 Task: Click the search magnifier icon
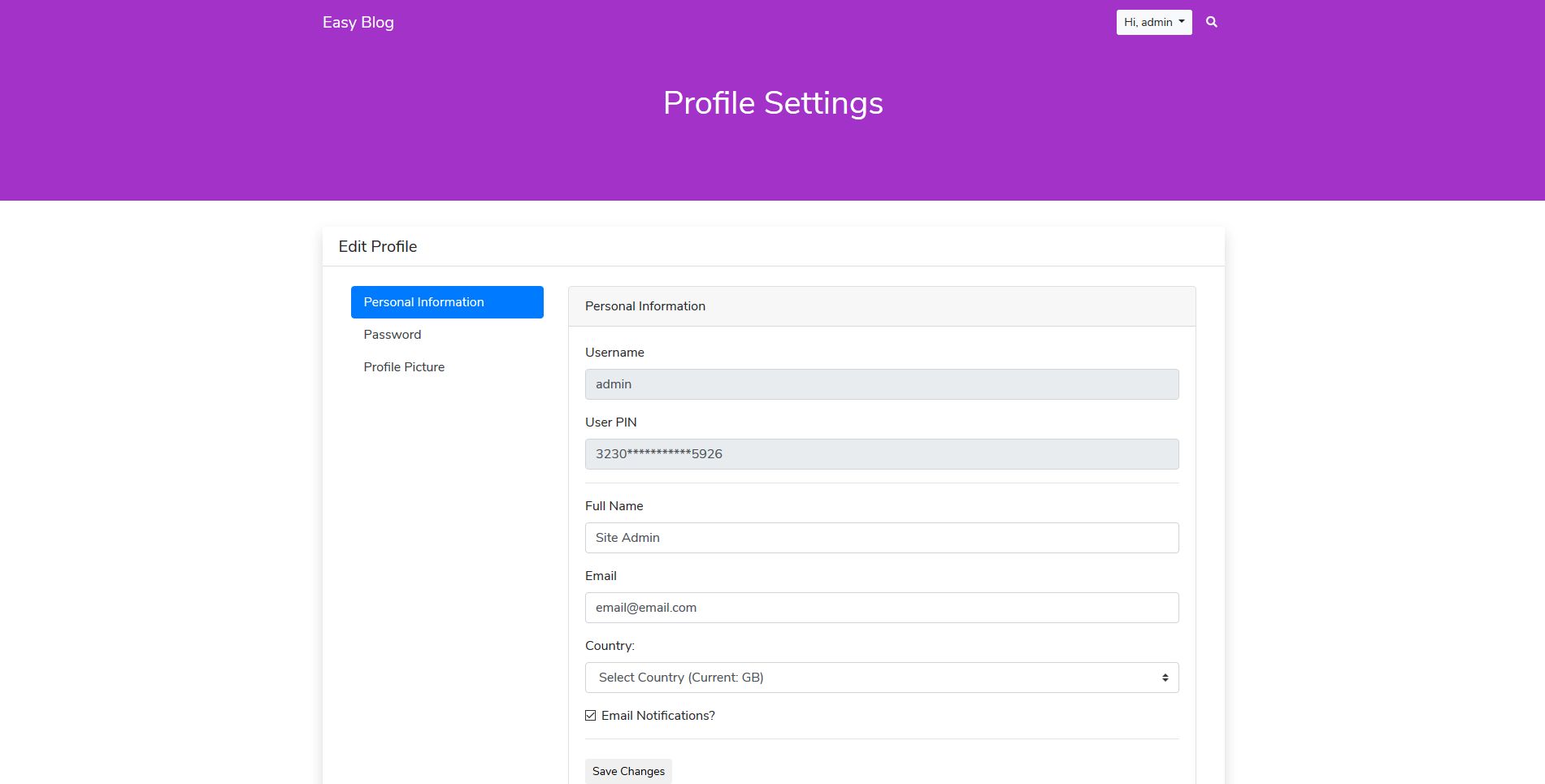click(1211, 22)
